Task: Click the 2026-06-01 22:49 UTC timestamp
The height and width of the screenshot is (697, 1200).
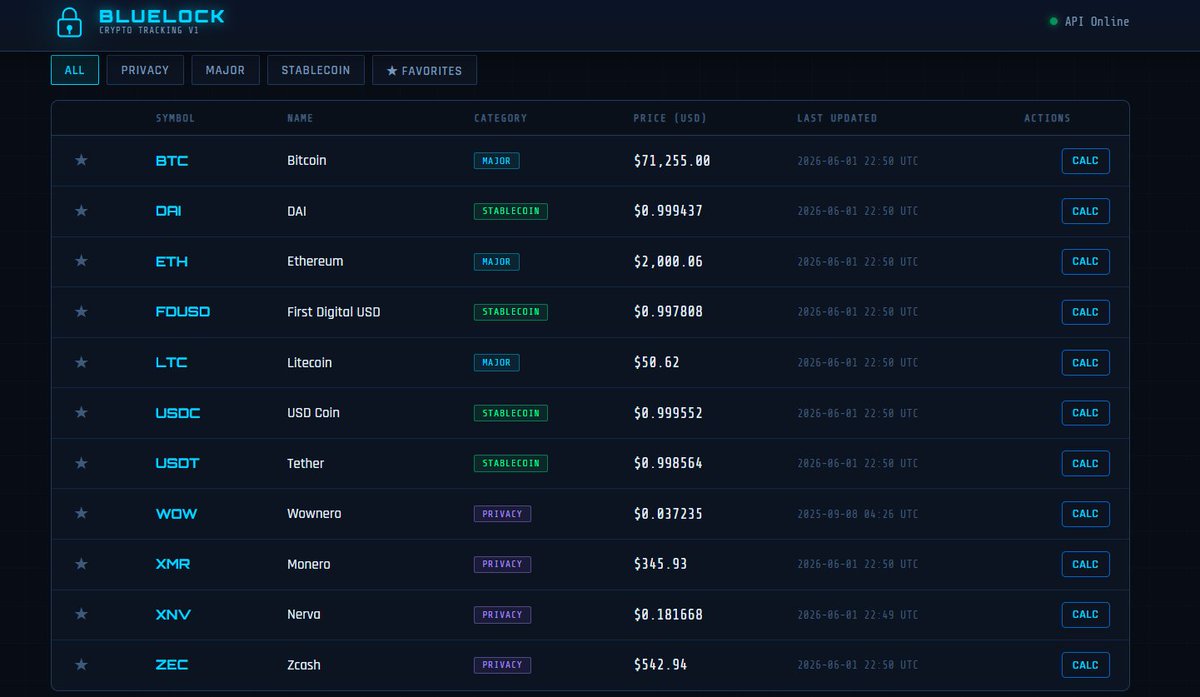Action: [857, 614]
